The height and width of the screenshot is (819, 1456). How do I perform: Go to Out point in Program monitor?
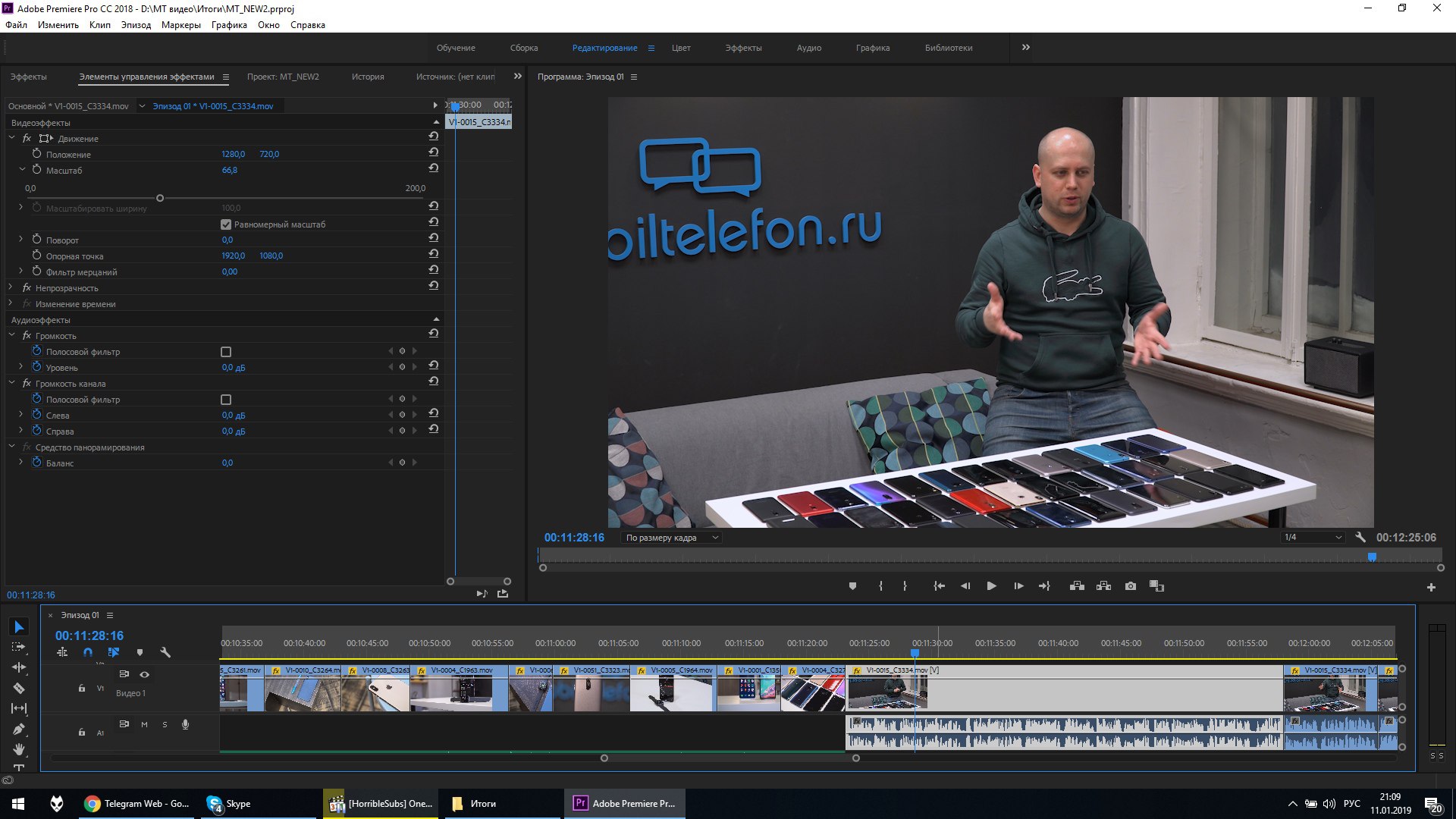point(1044,586)
